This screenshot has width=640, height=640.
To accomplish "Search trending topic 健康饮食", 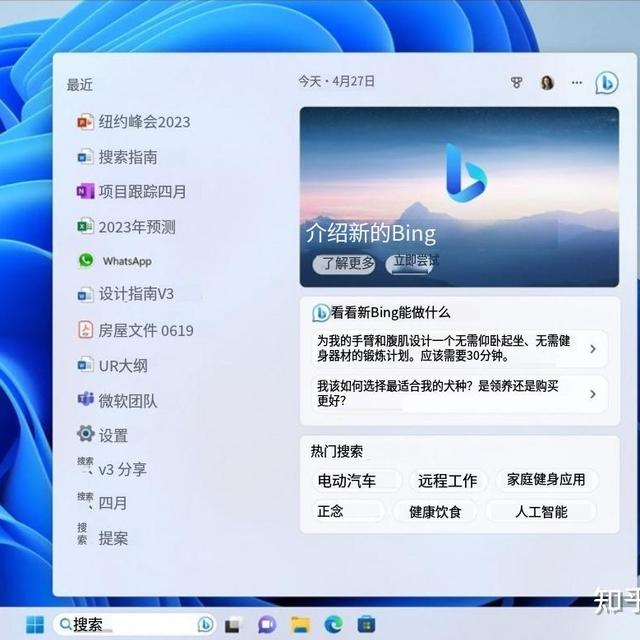I will pyautogui.click(x=435, y=511).
